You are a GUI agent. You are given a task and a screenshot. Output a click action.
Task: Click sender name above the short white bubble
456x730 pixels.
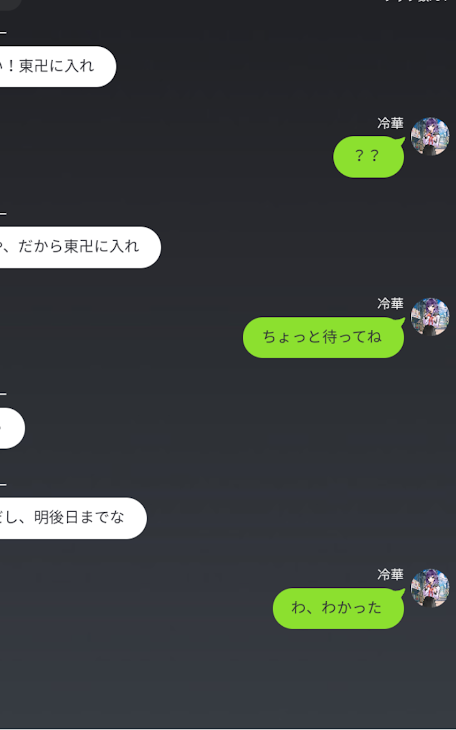3,394
